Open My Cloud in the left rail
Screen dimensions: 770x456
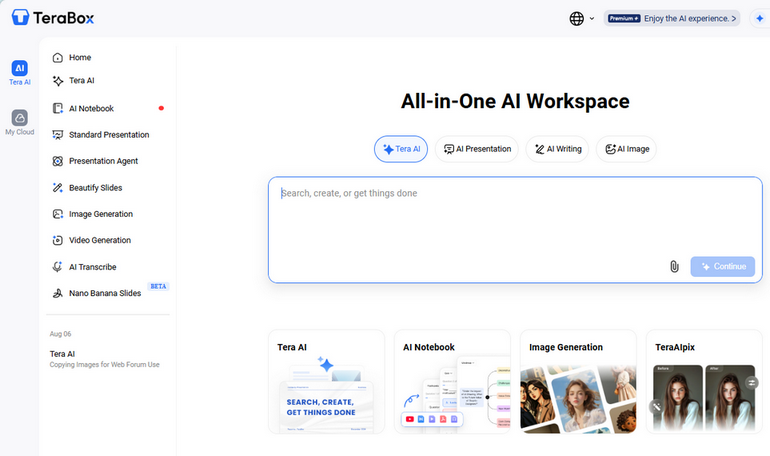coord(20,122)
